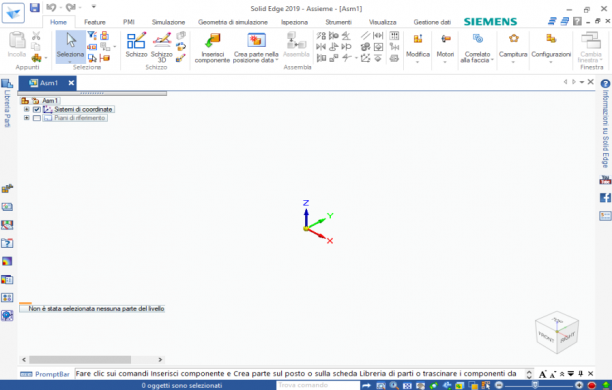Image resolution: width=612 pixels, height=390 pixels.
Task: Close the PromptBar with its X
Action: [x=591, y=374]
